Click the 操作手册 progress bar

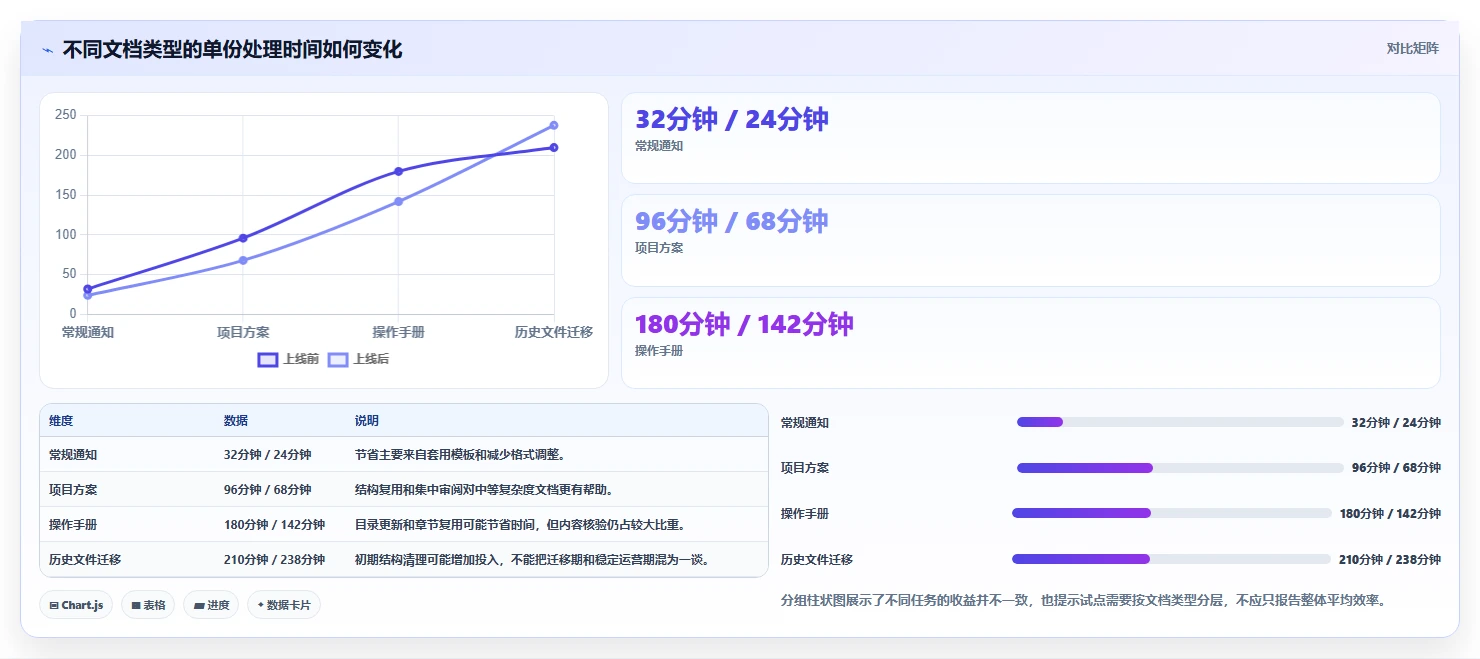[x=1172, y=513]
